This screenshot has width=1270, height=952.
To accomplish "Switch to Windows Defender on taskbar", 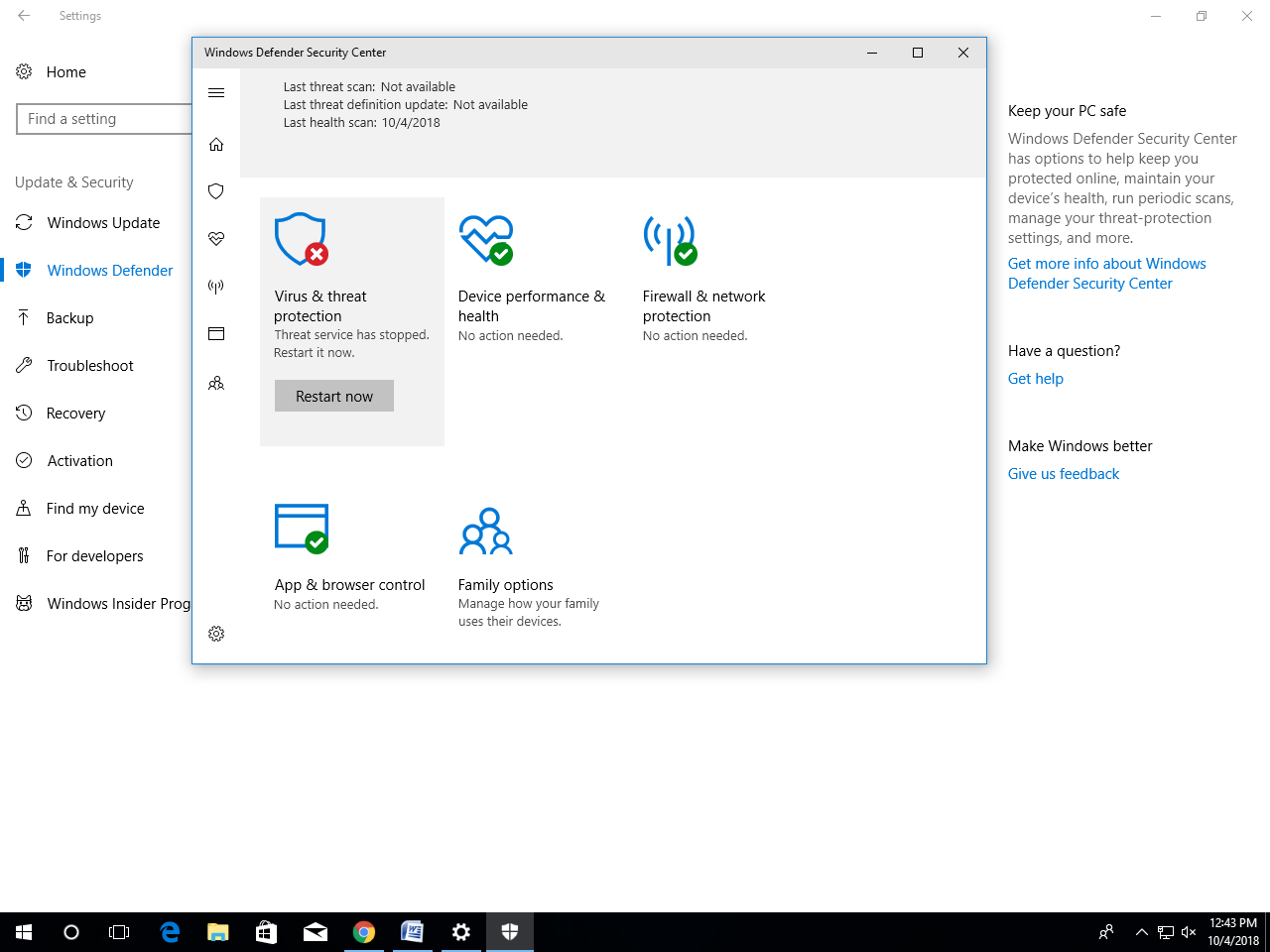I will click(510, 932).
